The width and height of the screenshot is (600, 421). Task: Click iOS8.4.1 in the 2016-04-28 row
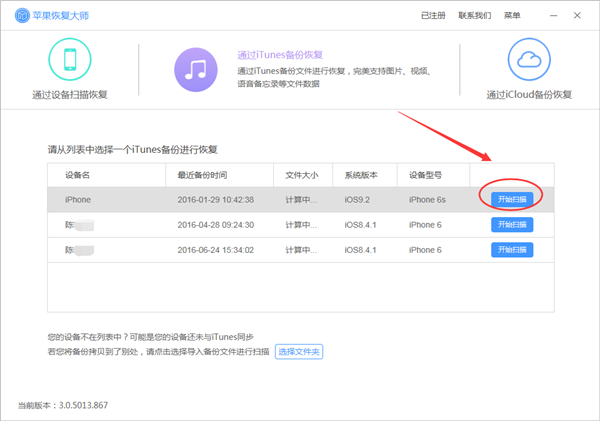click(360, 225)
